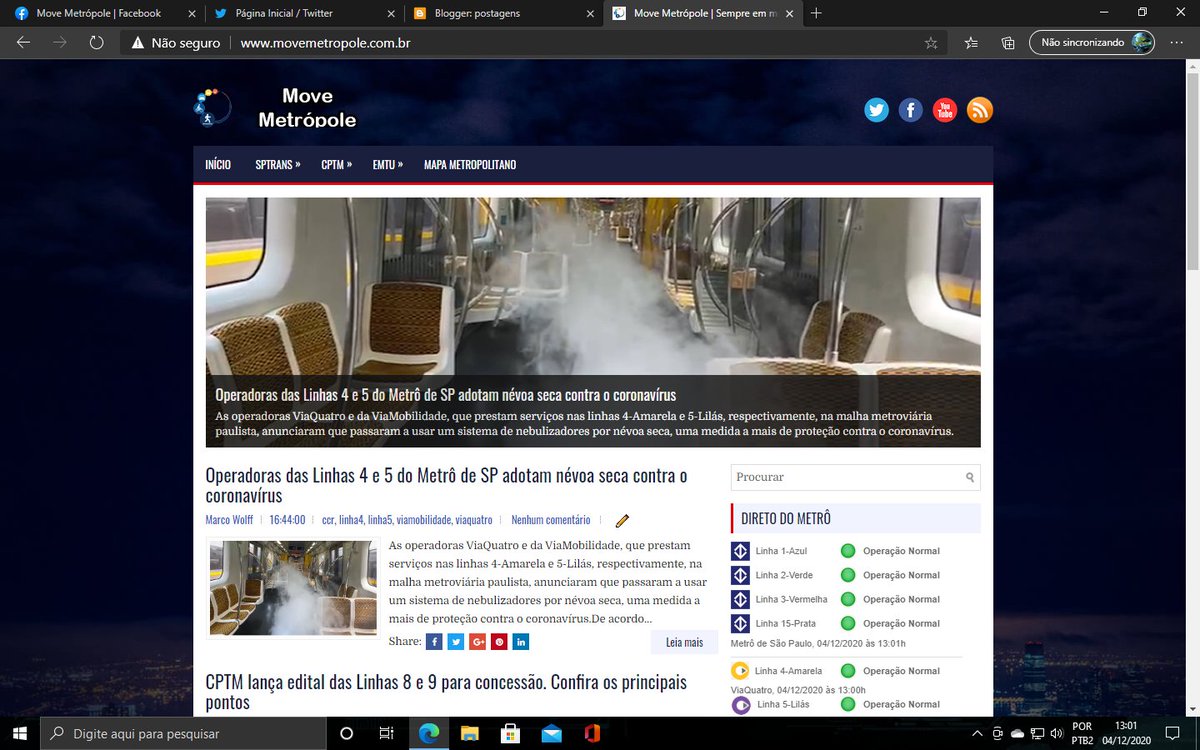Open the linha4 tag link

tap(351, 520)
